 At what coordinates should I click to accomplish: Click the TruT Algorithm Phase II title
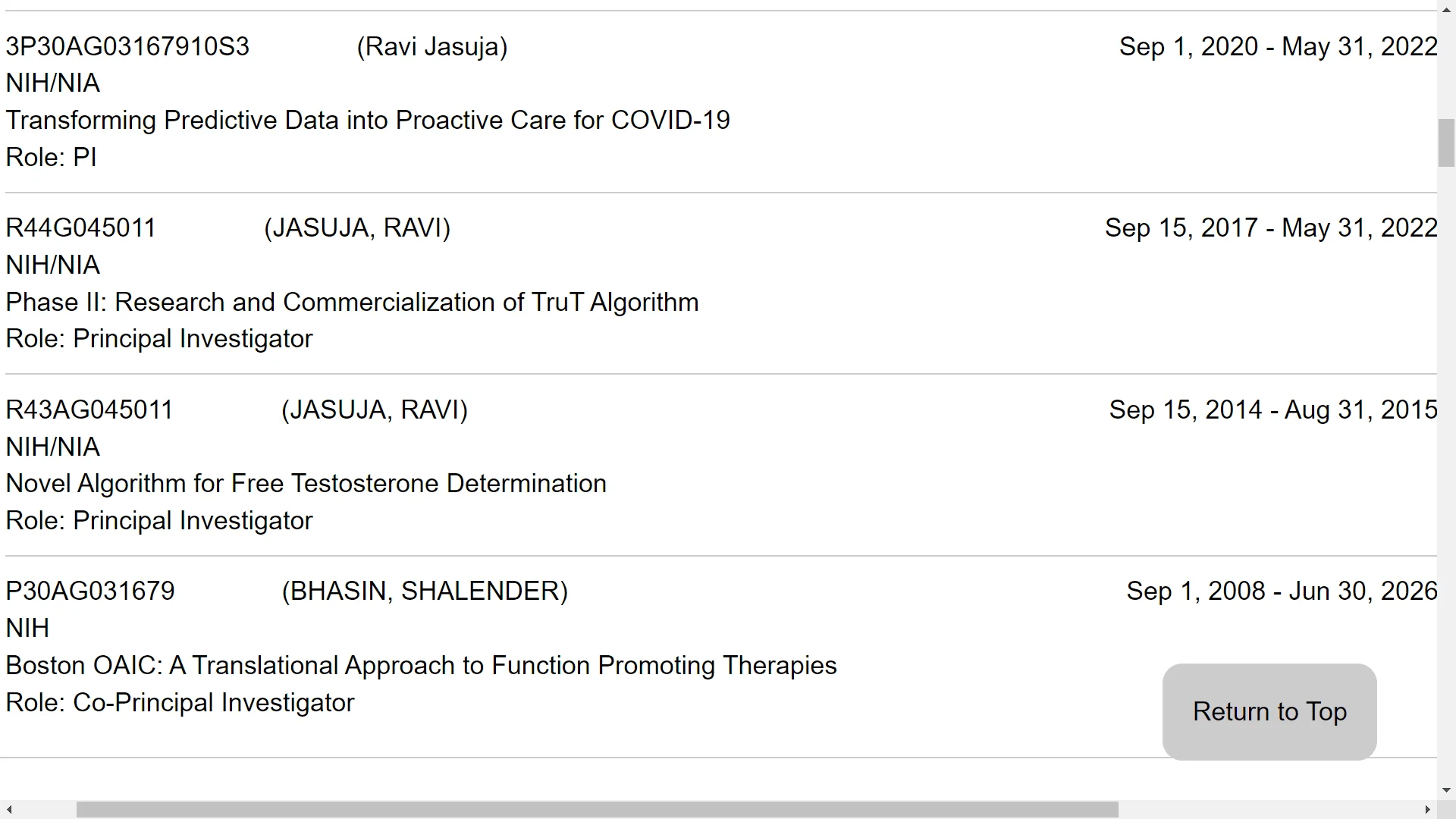351,302
